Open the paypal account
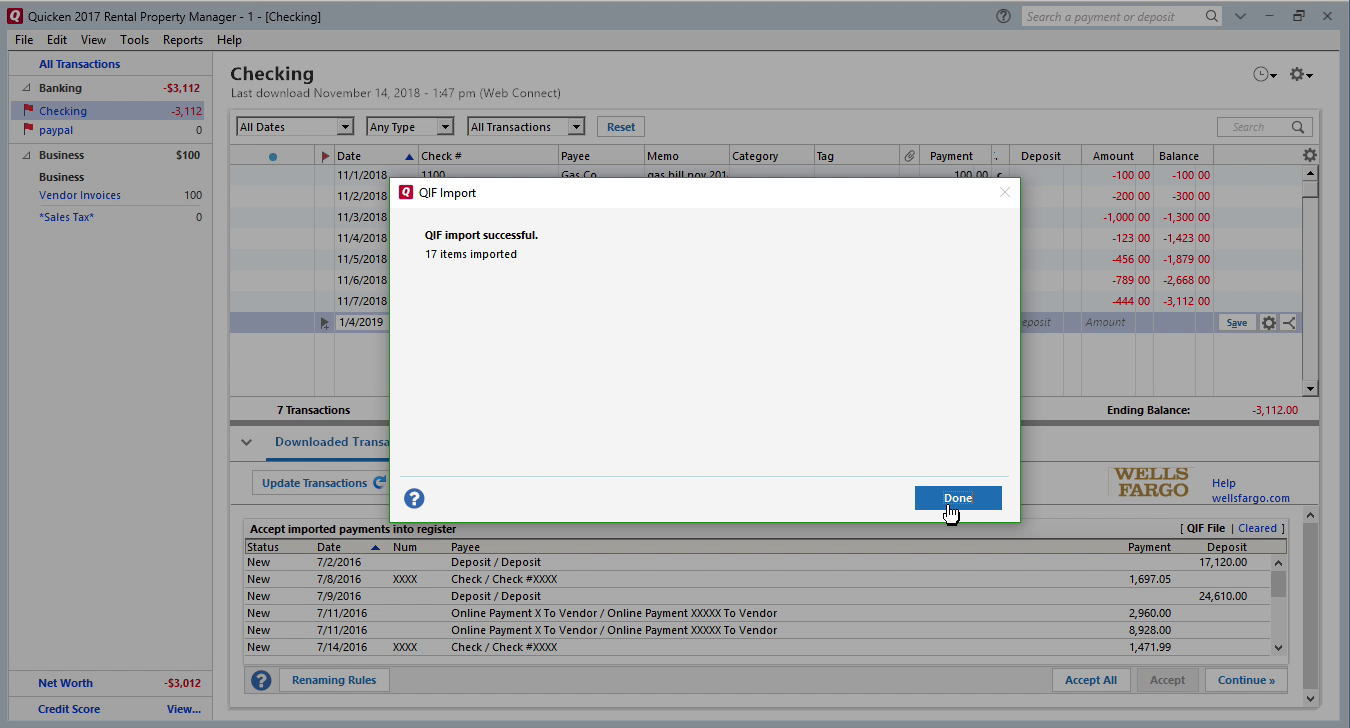The image size is (1350, 728). pyautogui.click(x=56, y=130)
